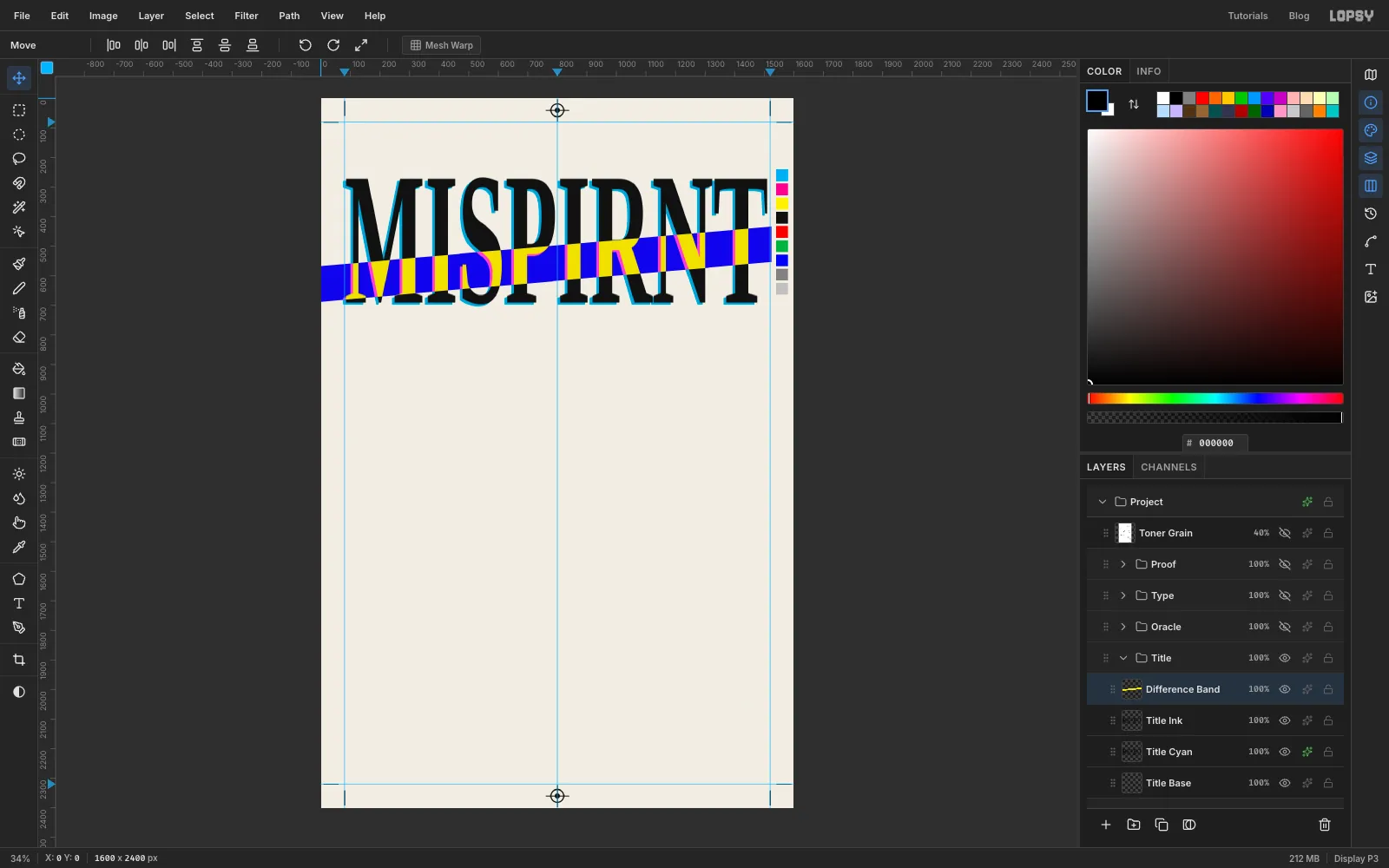Open the File menu
This screenshot has height=868, width=1389.
pyautogui.click(x=22, y=16)
